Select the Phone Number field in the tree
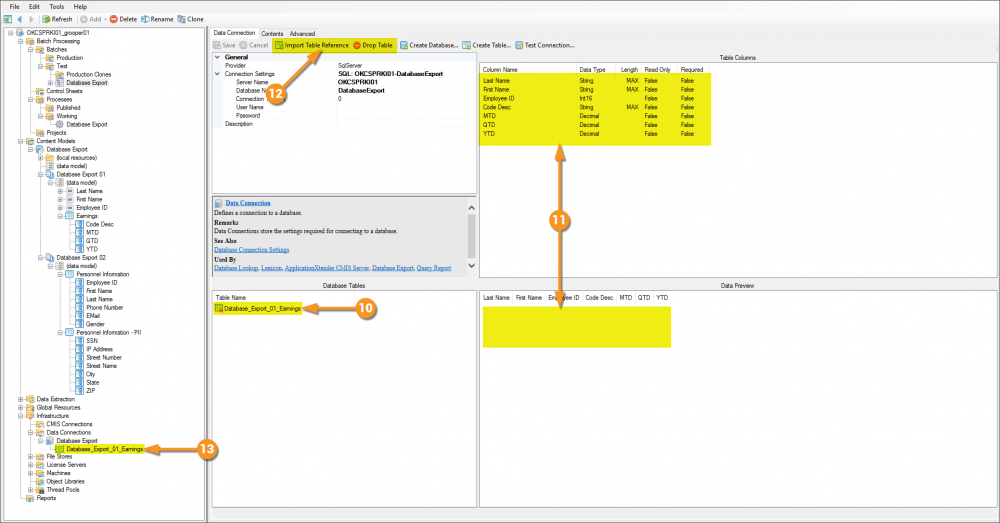The image size is (1000, 523). (105, 307)
